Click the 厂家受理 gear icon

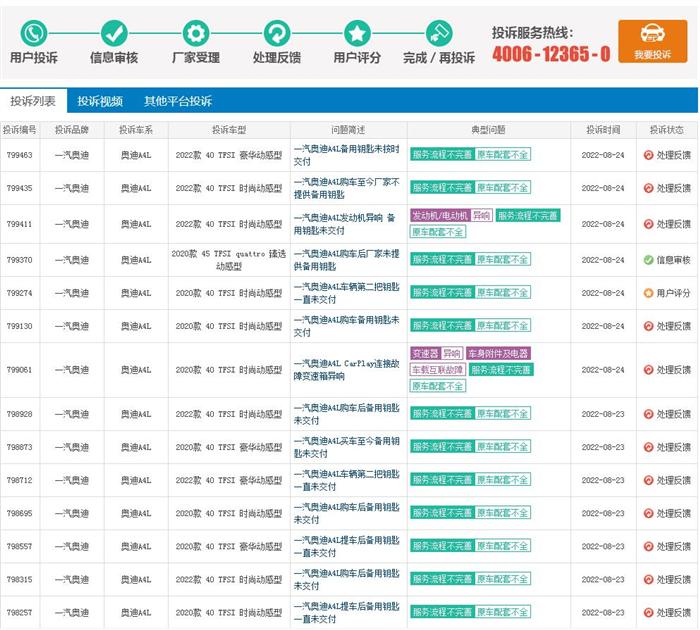tap(196, 33)
